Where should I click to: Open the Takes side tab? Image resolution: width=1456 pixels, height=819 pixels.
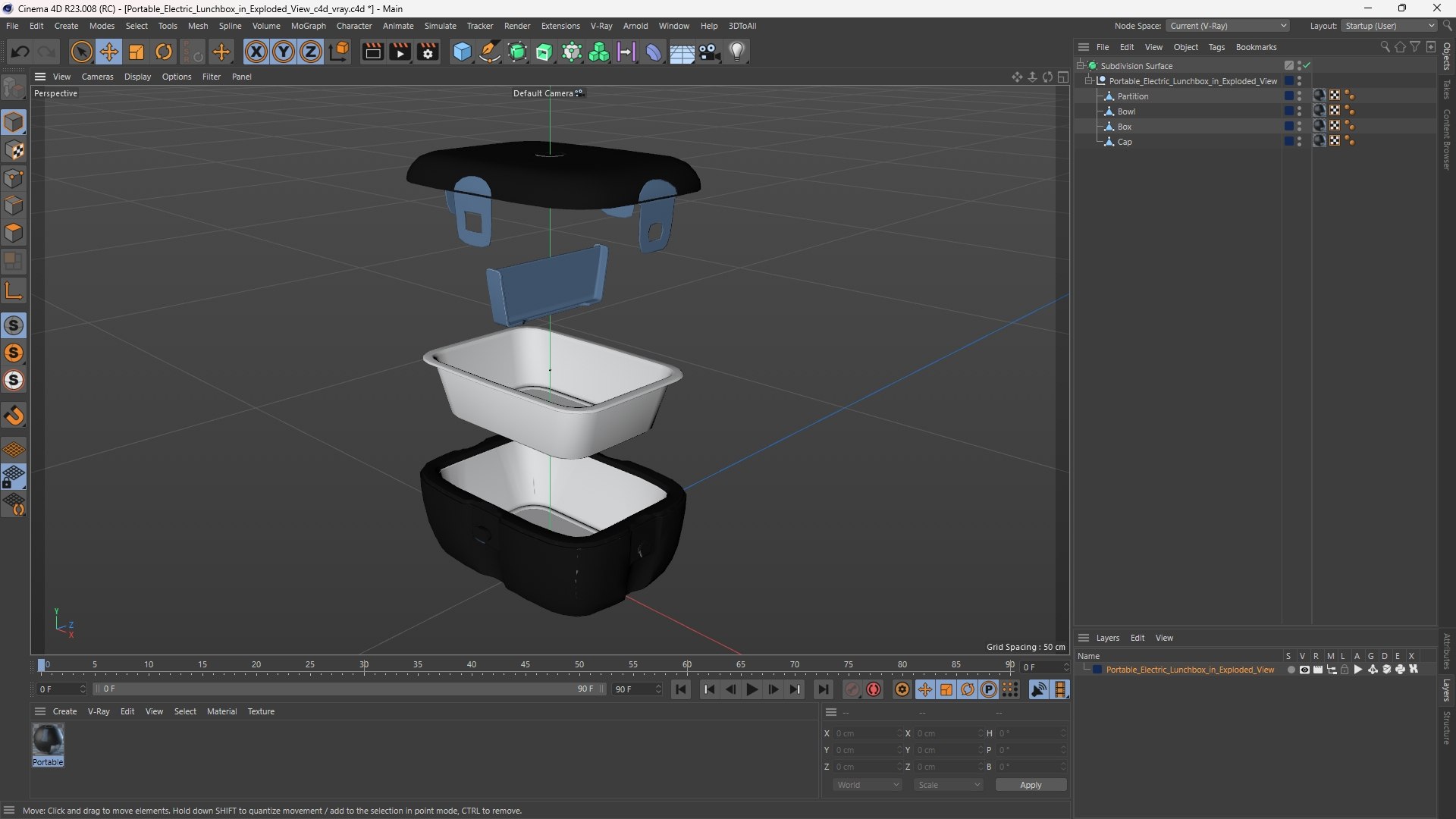tap(1447, 89)
